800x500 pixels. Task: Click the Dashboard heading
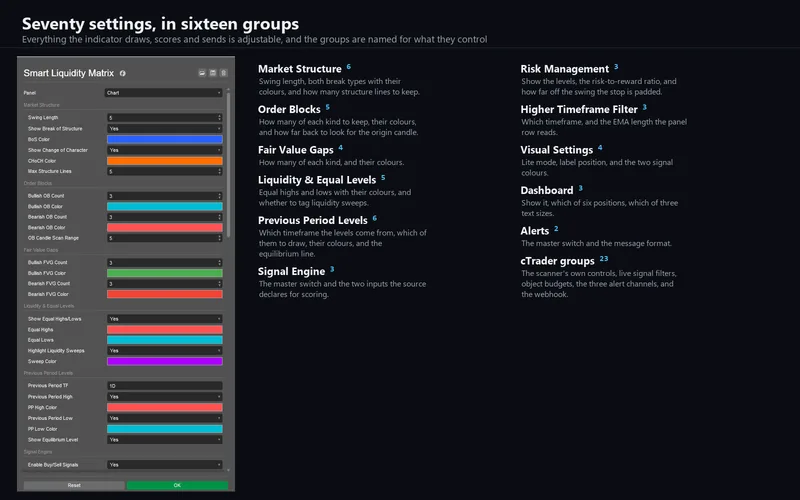pyautogui.click(x=546, y=190)
